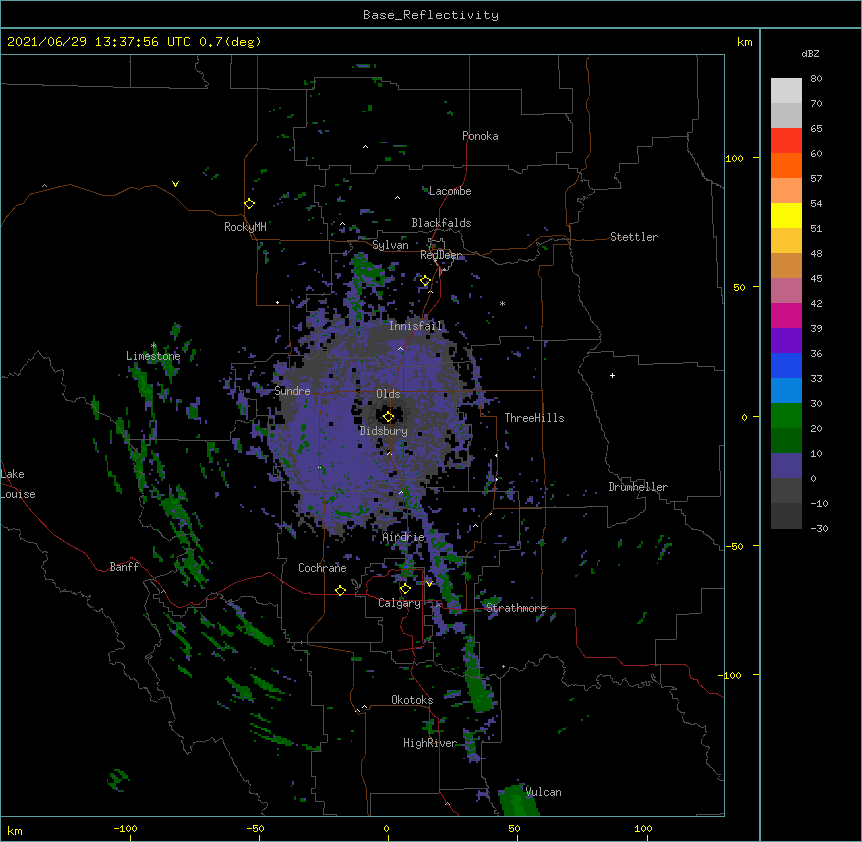Viewport: 862px width, 842px height.
Task: Pick the green 20-30 dBZ legend swatch
Action: point(786,416)
